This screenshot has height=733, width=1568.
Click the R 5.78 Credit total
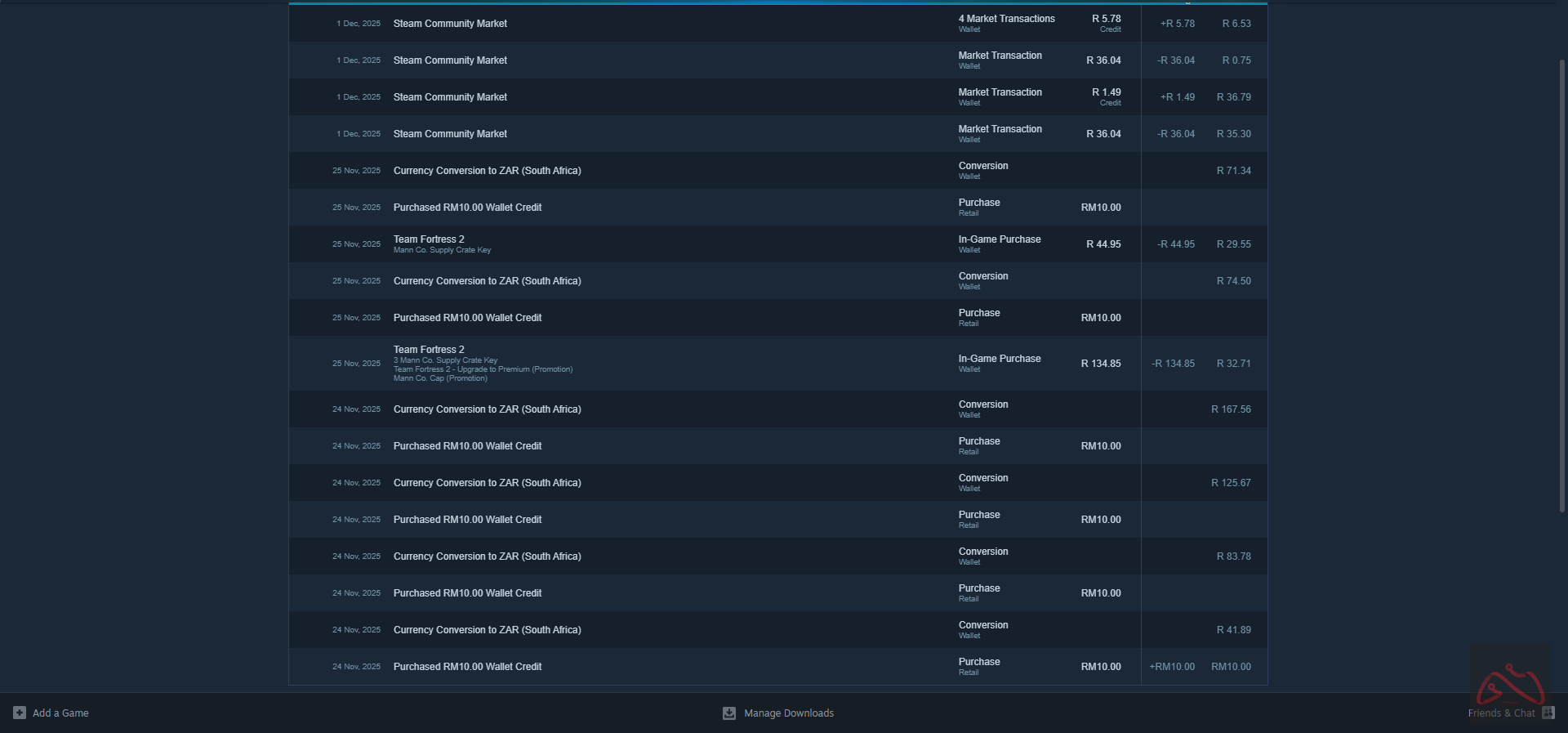(1106, 19)
